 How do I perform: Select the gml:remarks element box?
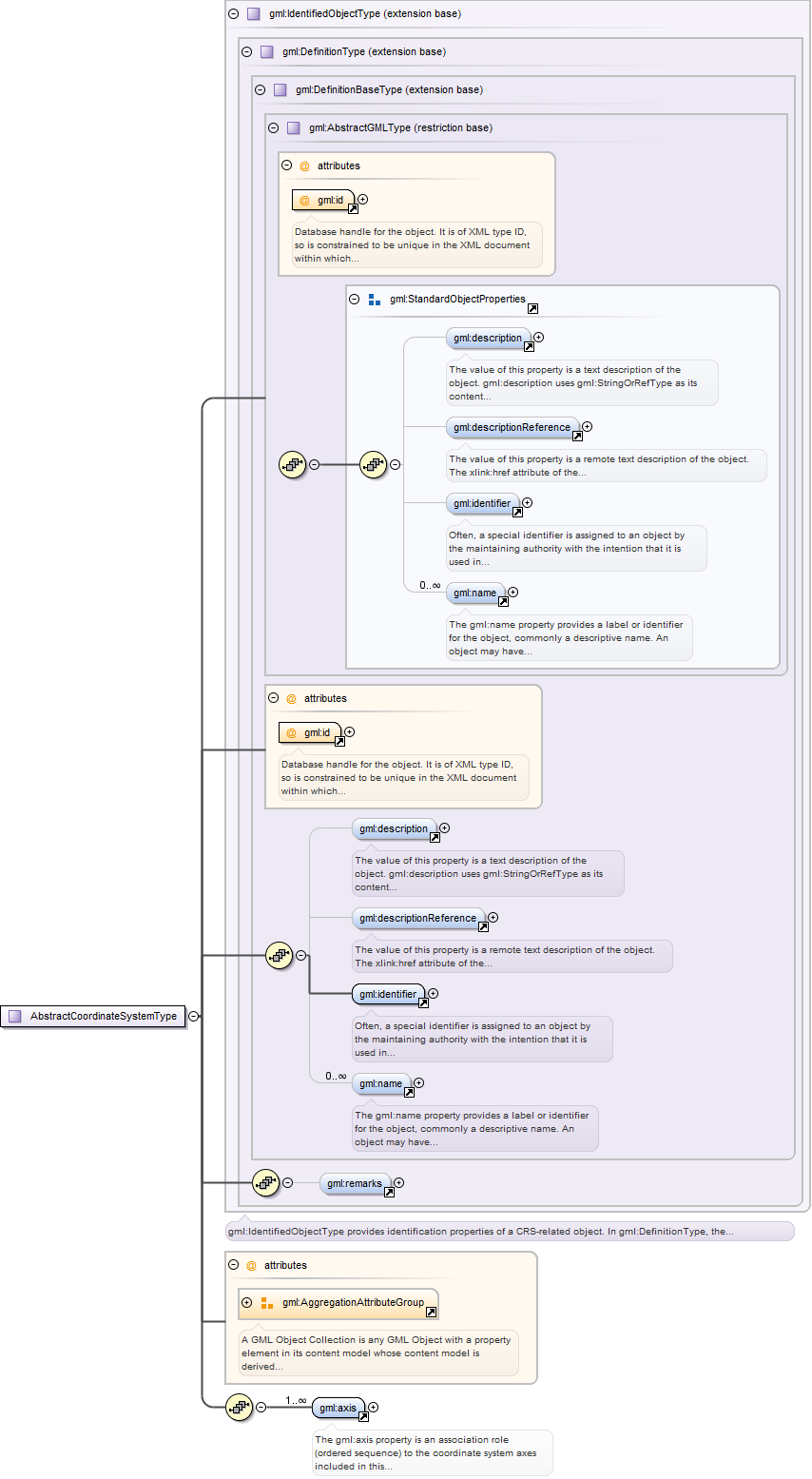tap(354, 1183)
